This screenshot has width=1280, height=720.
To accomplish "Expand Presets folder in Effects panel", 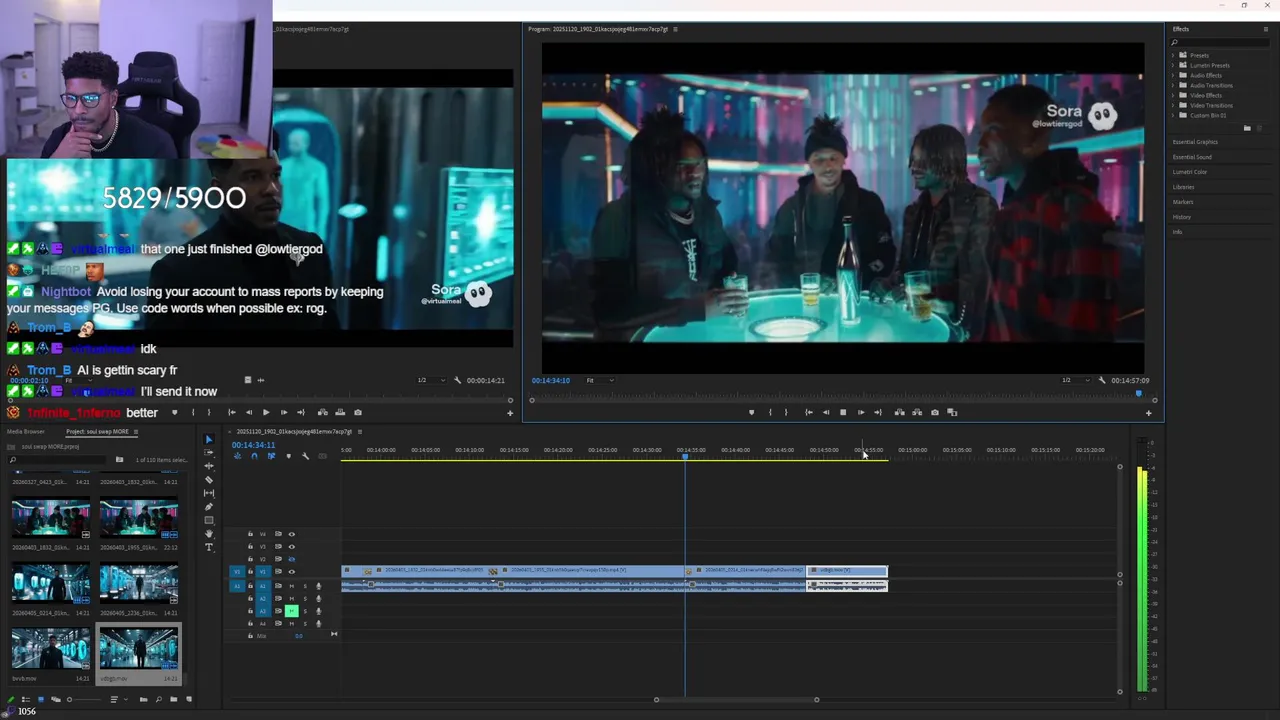I will [1173, 56].
